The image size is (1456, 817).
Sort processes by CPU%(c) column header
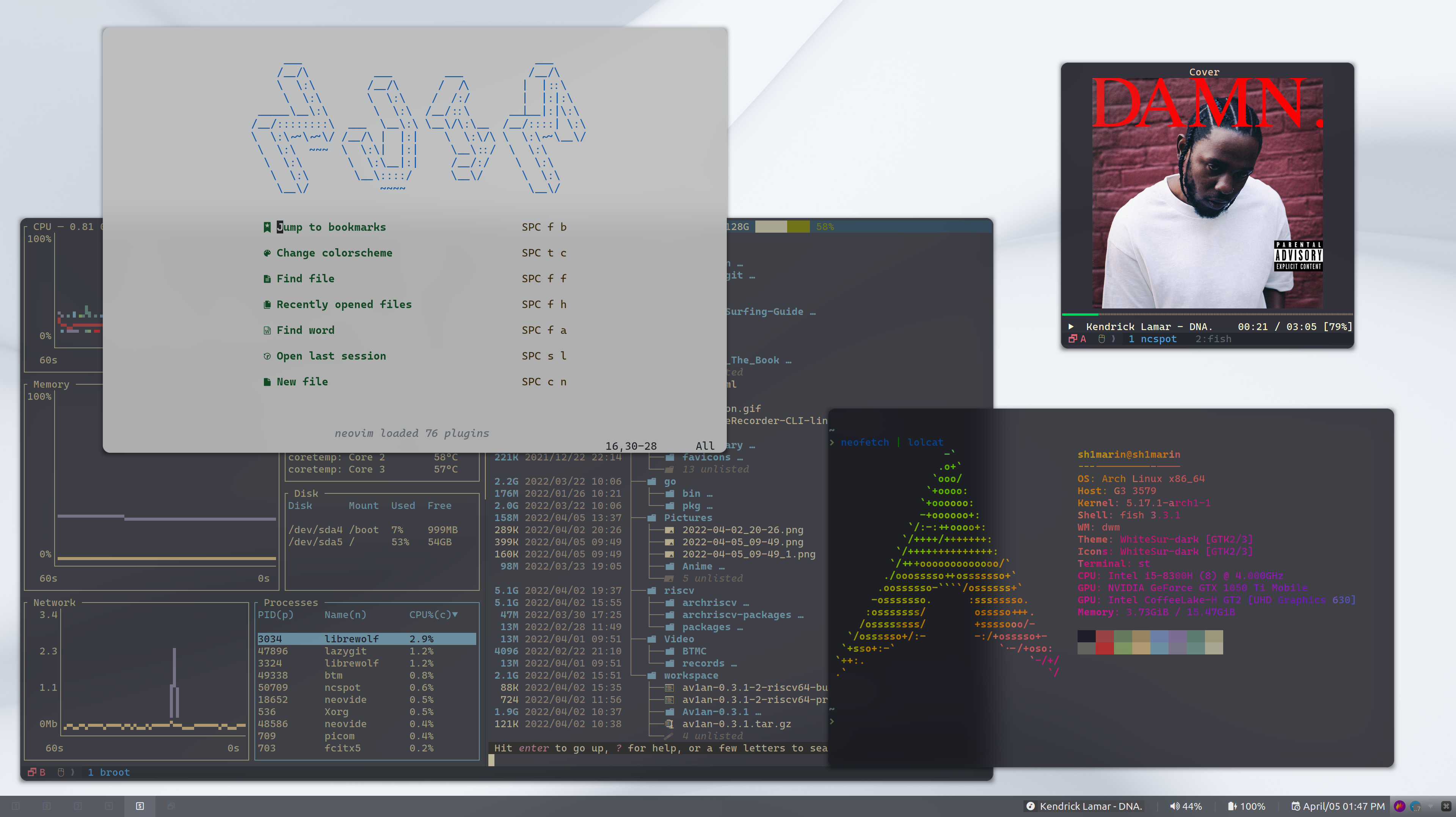(x=433, y=615)
